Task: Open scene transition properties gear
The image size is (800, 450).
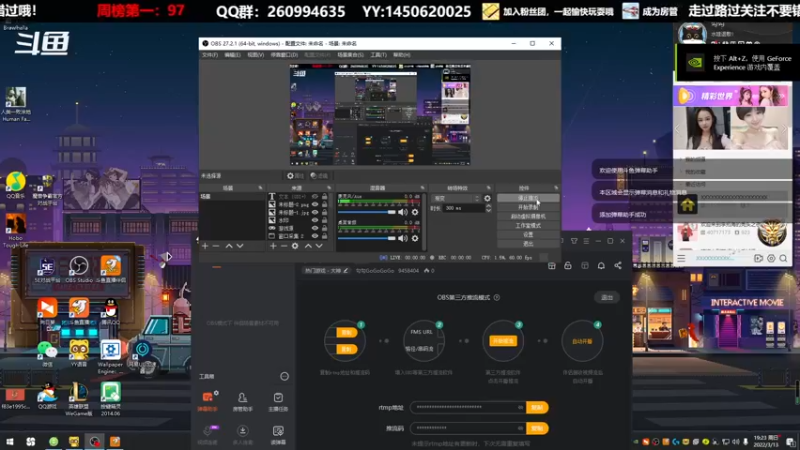Action: (x=487, y=198)
